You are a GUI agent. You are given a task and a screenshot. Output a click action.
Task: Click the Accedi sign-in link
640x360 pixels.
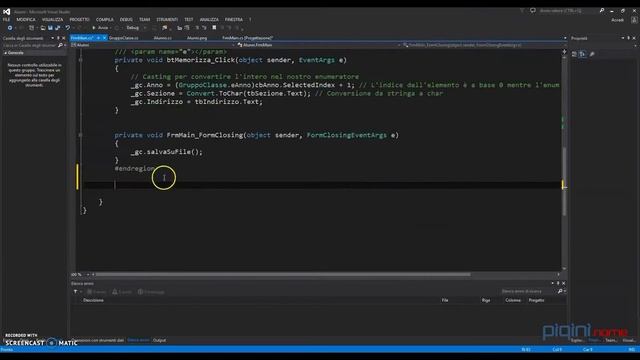pyautogui.click(x=617, y=20)
